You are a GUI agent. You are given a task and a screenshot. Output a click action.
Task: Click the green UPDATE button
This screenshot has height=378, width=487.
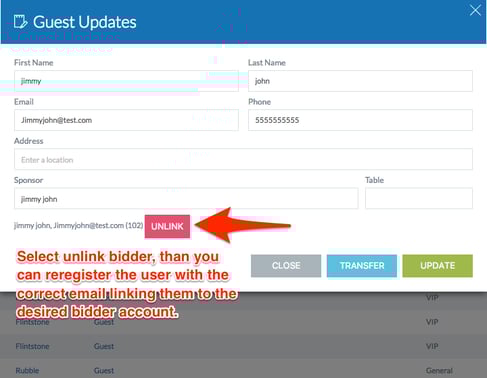pos(437,266)
